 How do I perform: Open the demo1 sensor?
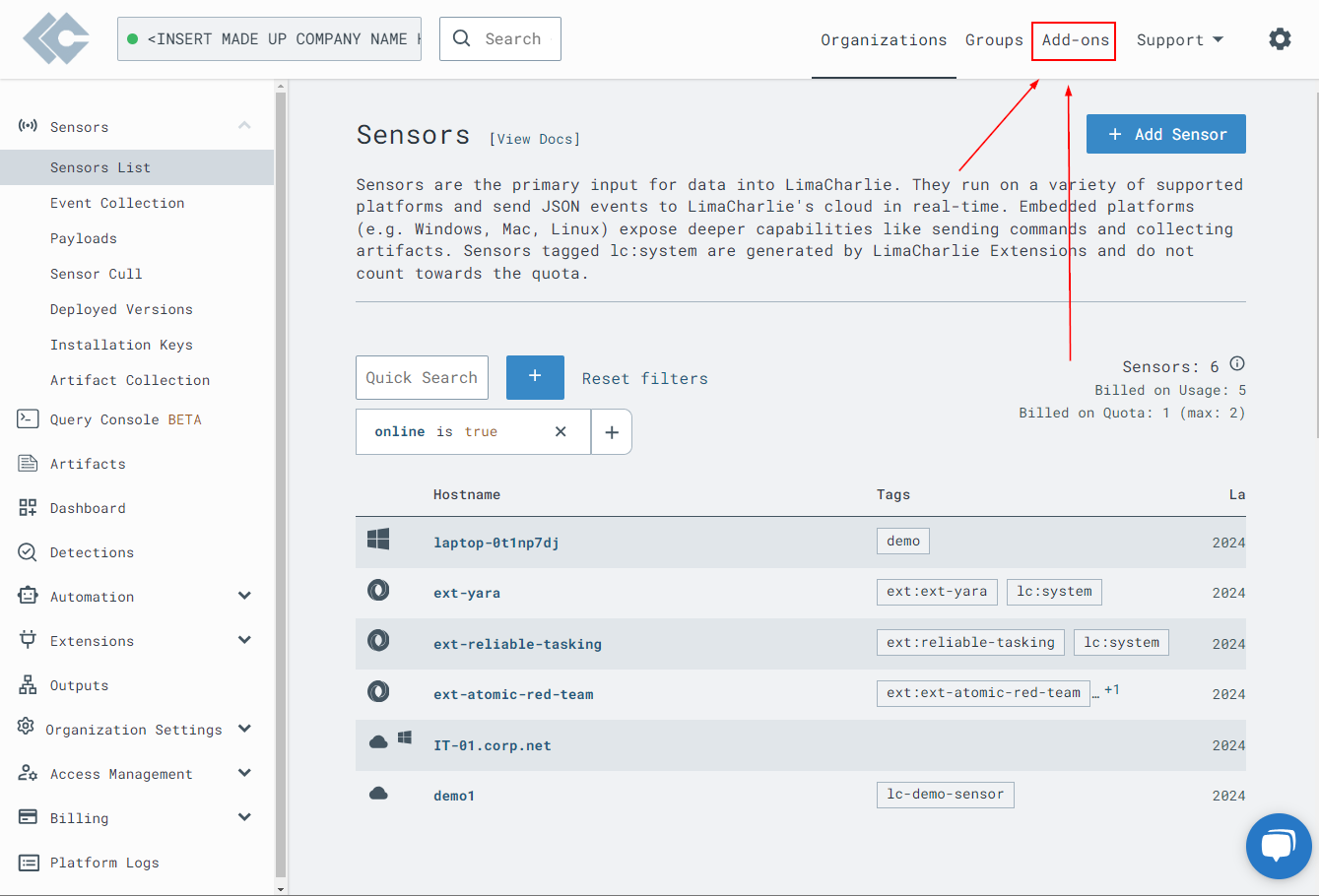click(x=454, y=796)
